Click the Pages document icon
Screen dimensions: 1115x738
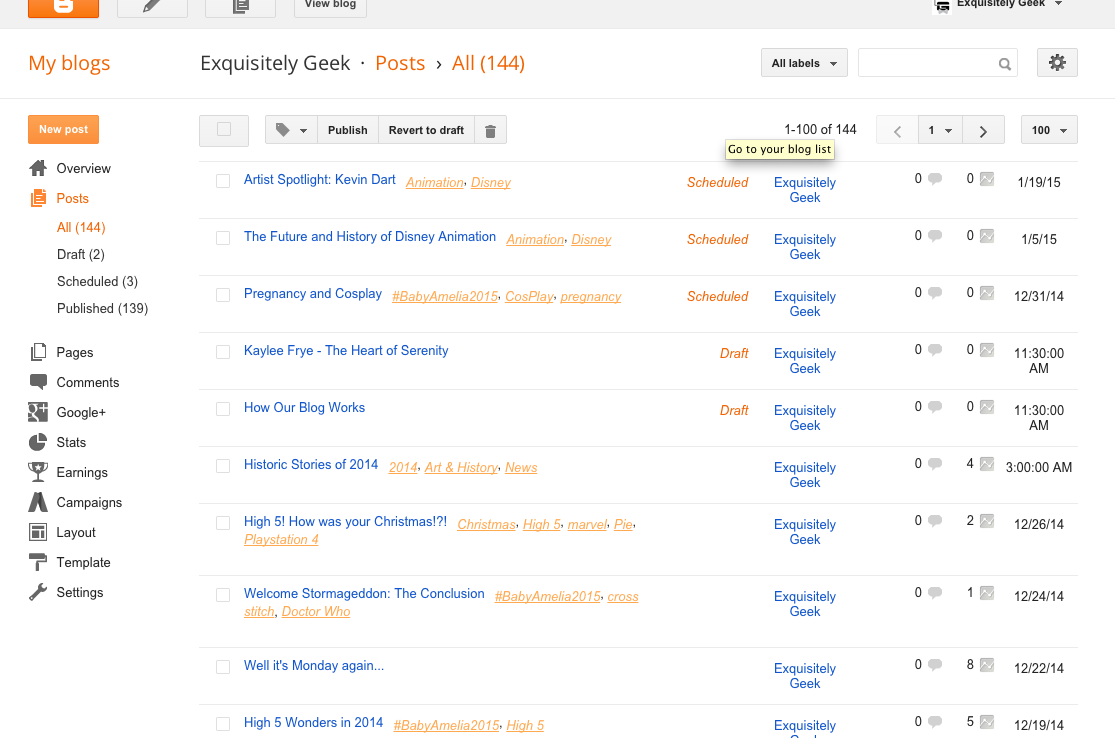[x=38, y=352]
